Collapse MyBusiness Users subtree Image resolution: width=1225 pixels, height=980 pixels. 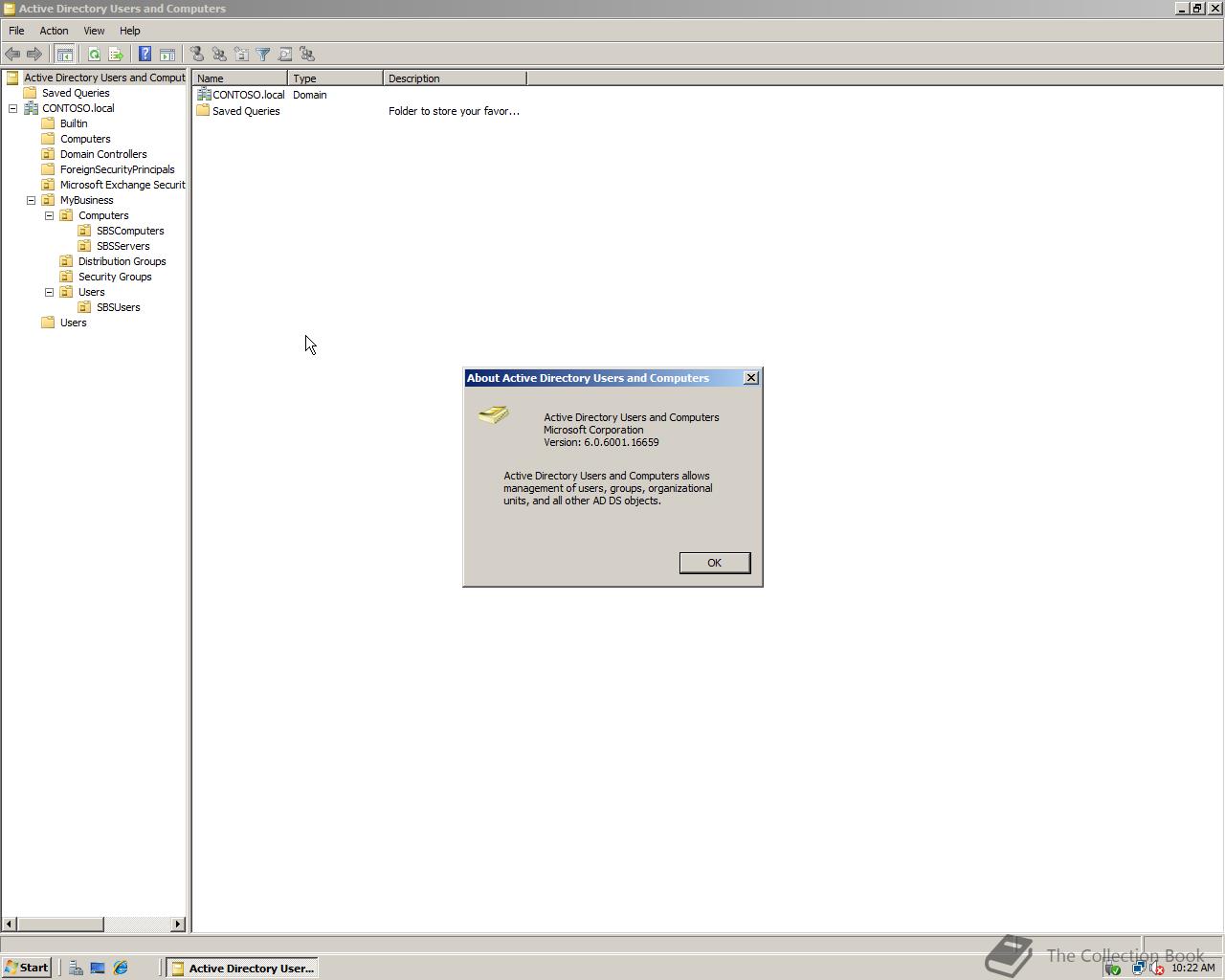pos(50,292)
